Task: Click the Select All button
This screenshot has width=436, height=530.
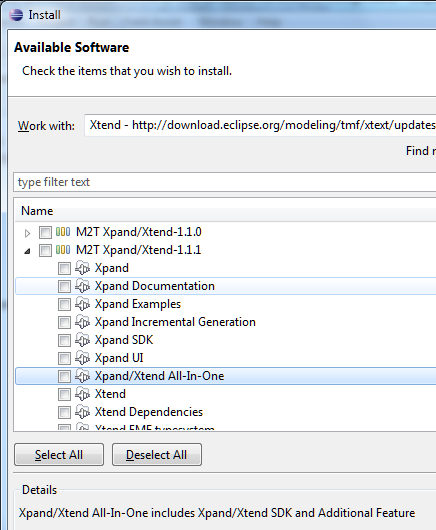Action: [x=59, y=455]
